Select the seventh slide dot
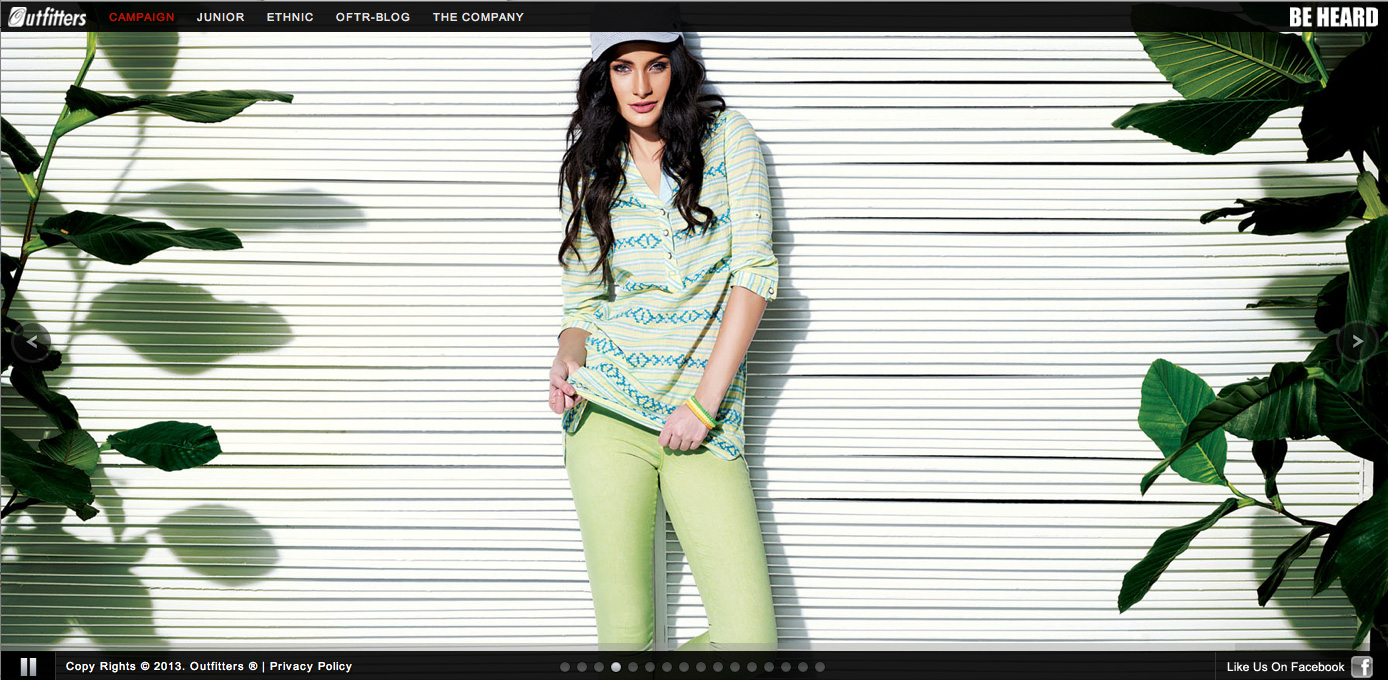Image resolution: width=1388 pixels, height=680 pixels. 667,667
